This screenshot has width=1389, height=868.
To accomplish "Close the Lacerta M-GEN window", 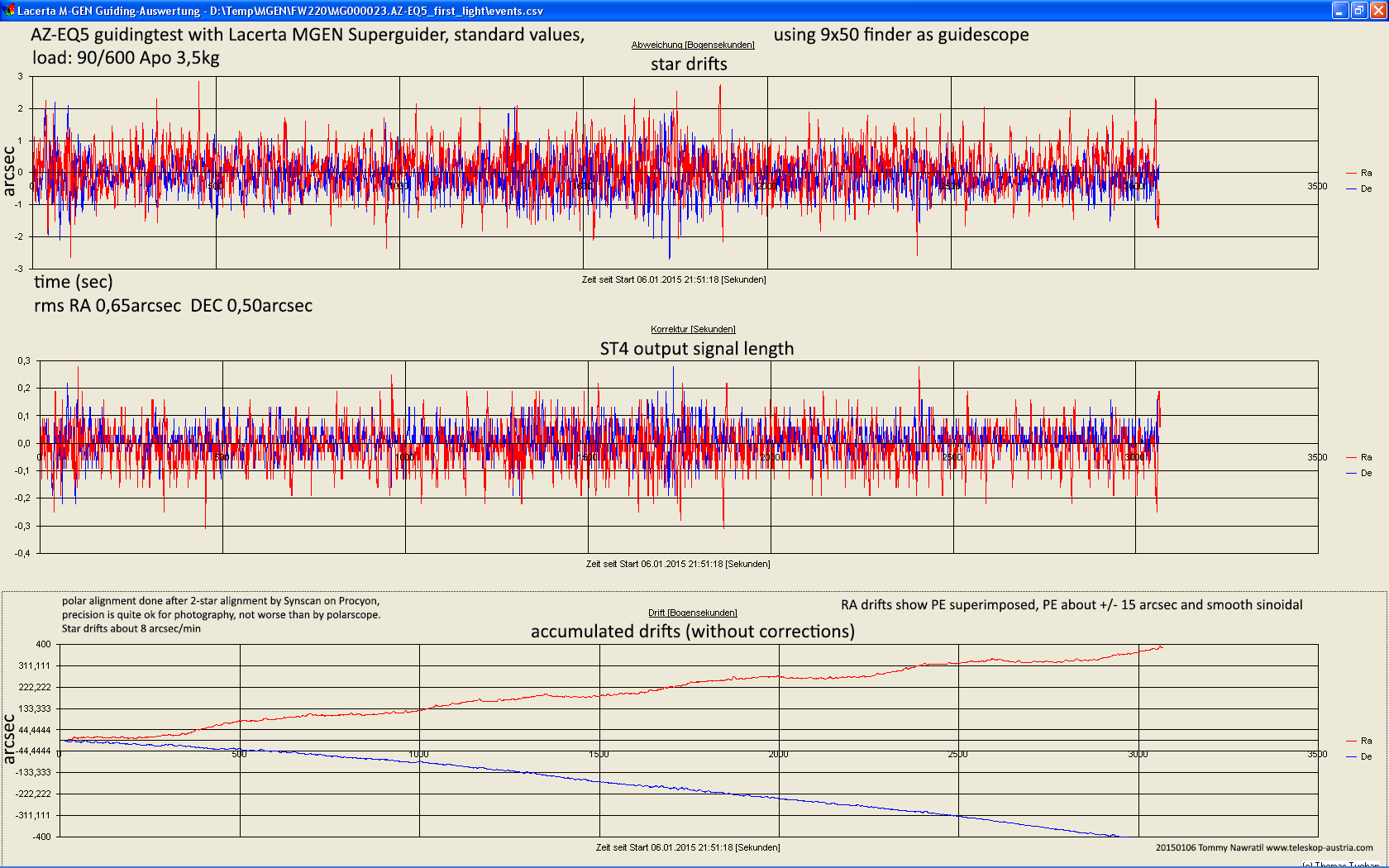I will click(1378, 11).
